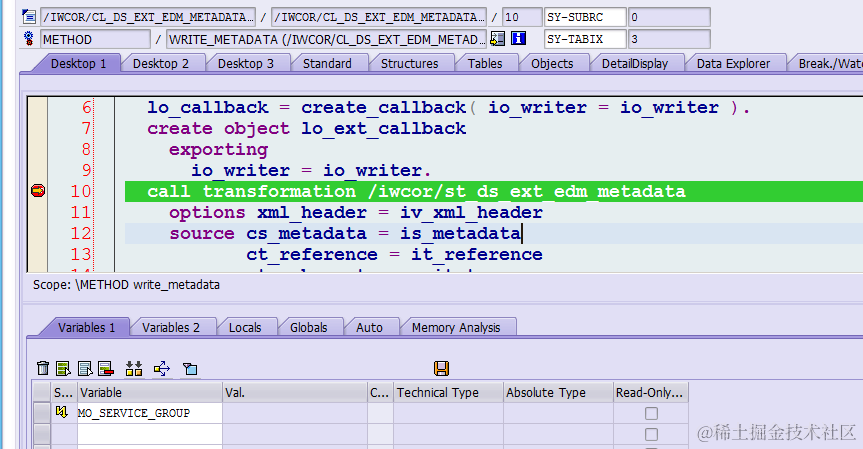Click the blue arrows services icon
This screenshot has width=863, height=449.
point(162,368)
